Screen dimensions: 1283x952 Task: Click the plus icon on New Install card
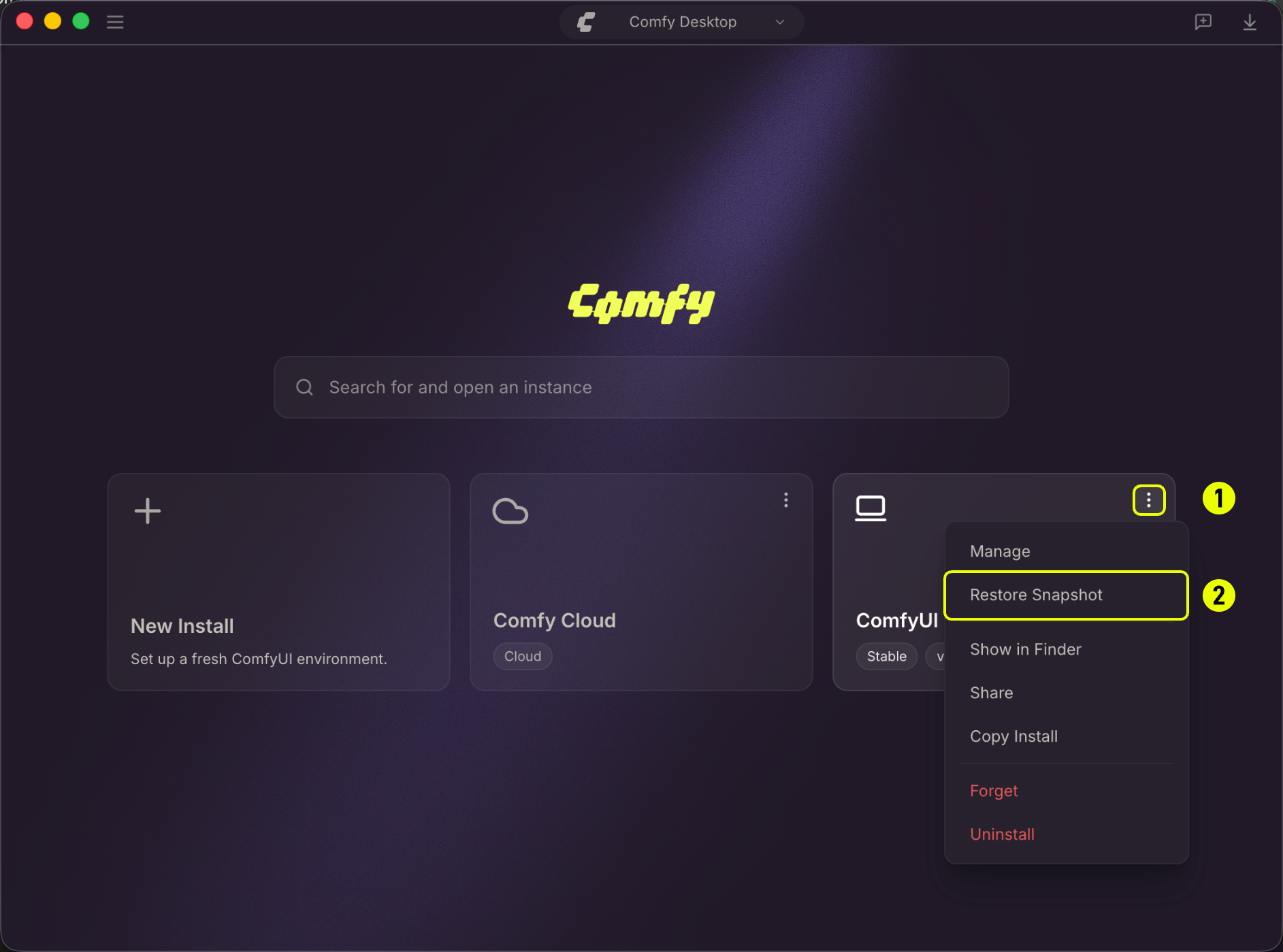[148, 511]
